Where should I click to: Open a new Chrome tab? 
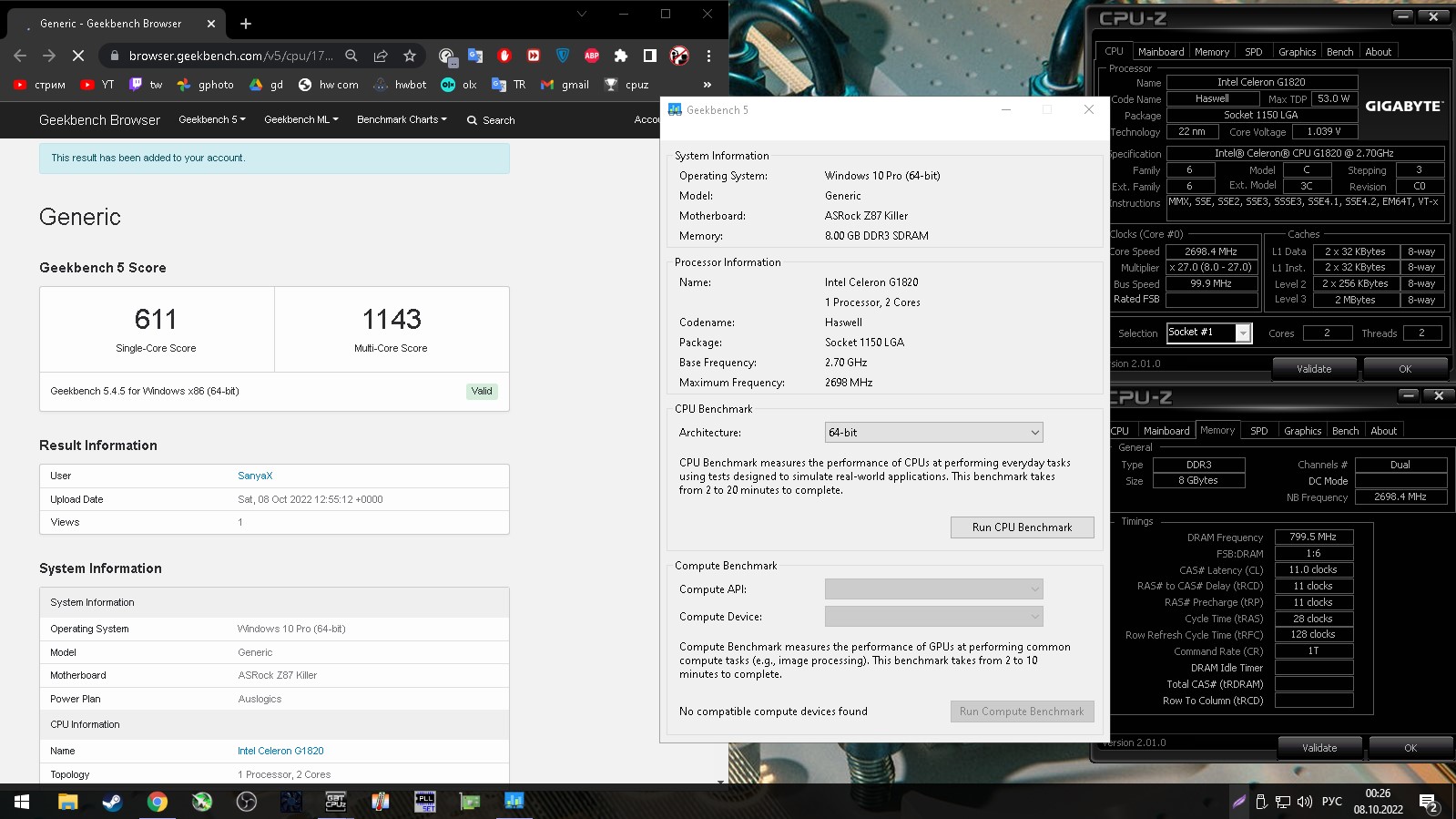(245, 24)
